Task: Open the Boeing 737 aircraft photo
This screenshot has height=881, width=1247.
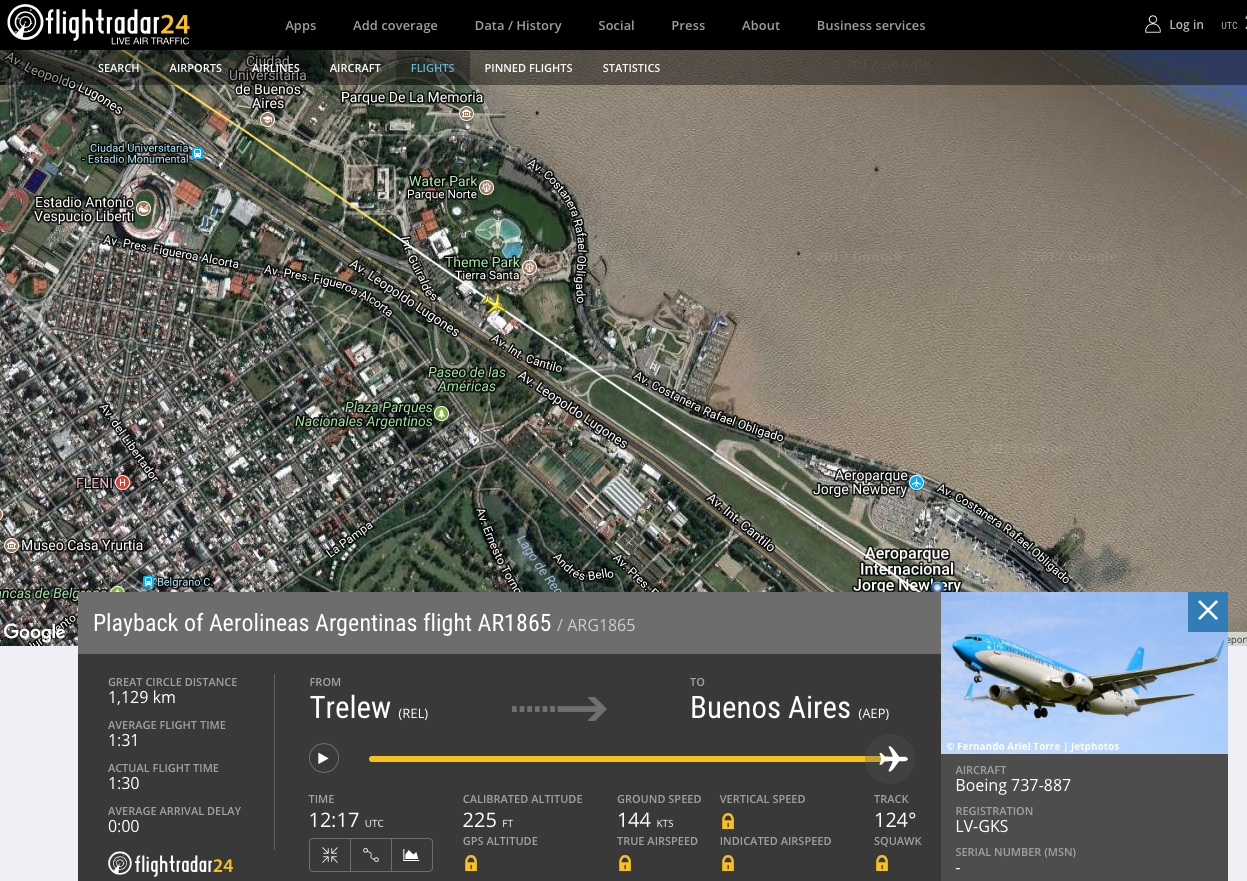Action: (1084, 672)
